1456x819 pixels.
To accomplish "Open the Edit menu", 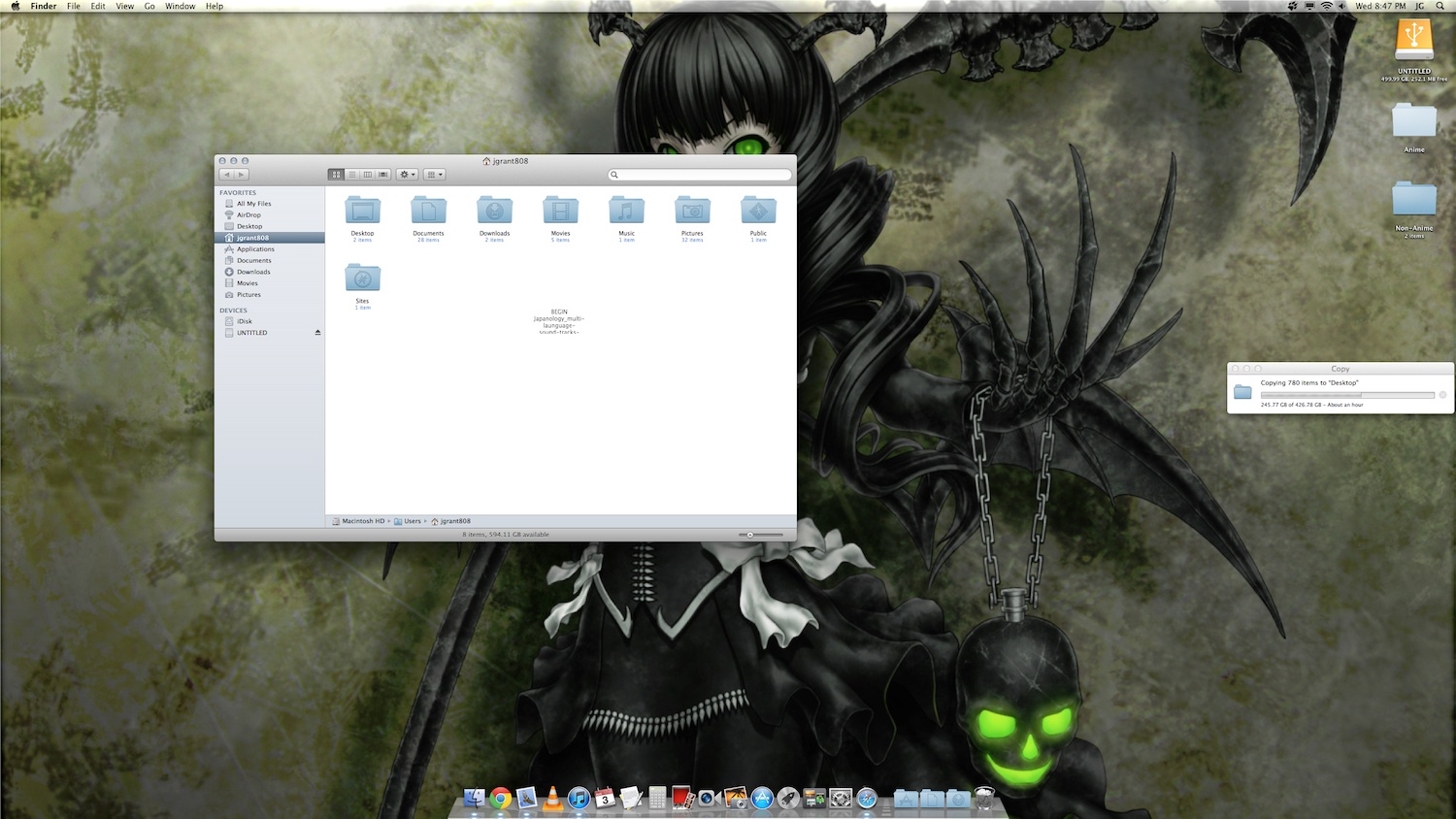I will pyautogui.click(x=98, y=6).
